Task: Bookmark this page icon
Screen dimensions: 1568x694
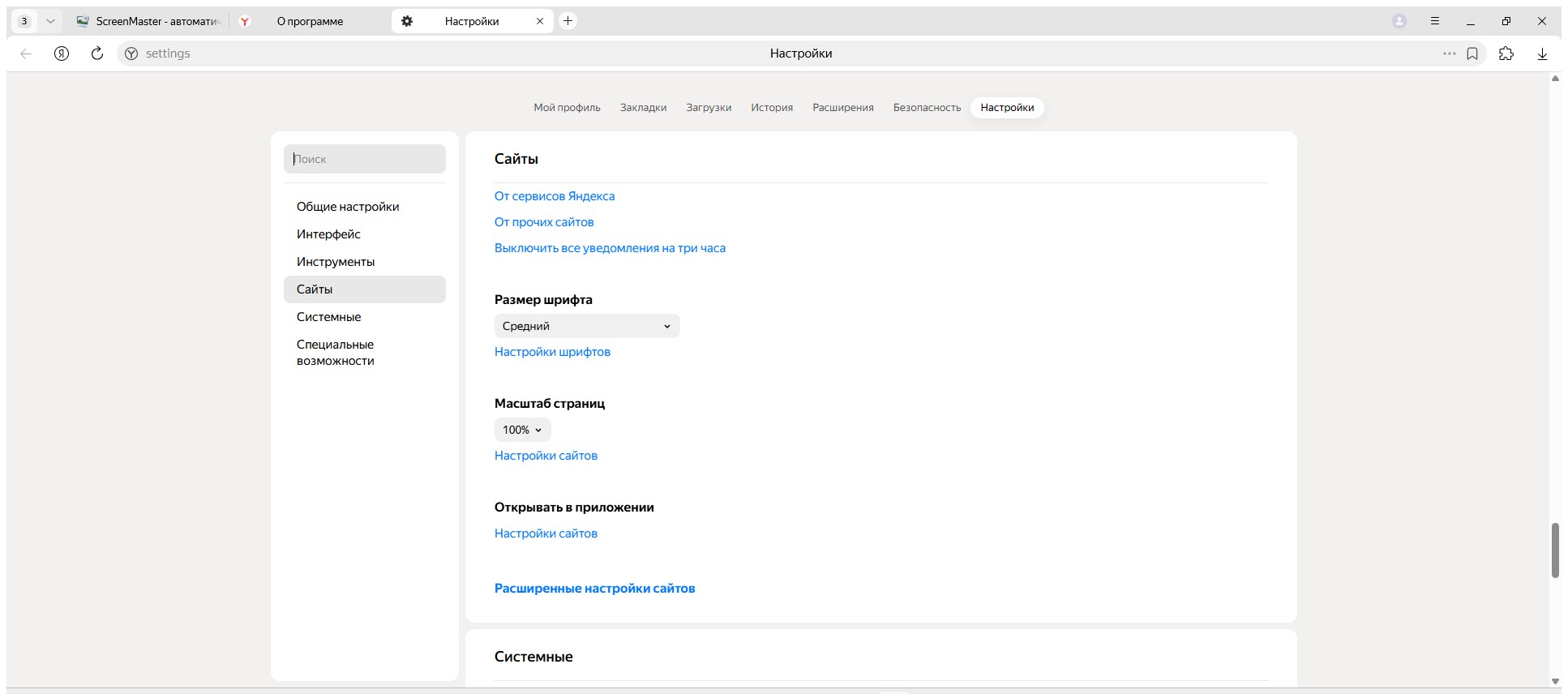Action: point(1472,54)
